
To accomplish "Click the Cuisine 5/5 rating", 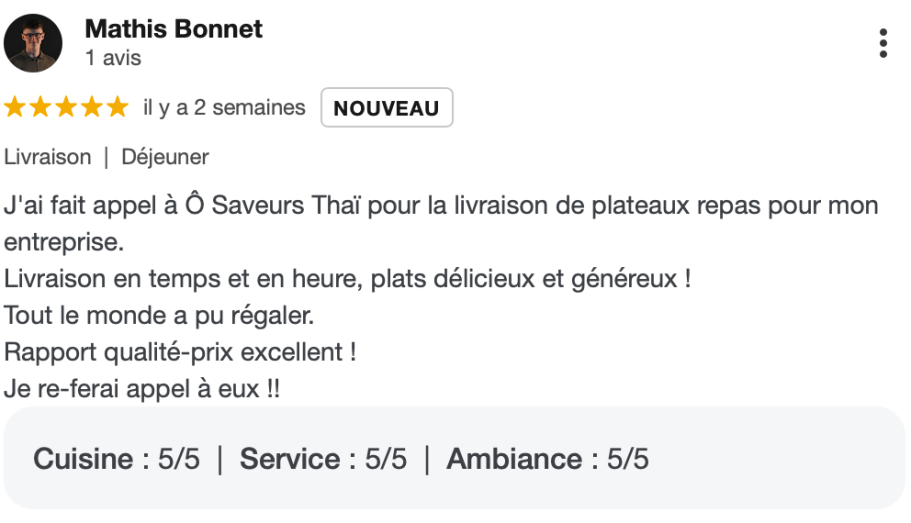I will (117, 459).
